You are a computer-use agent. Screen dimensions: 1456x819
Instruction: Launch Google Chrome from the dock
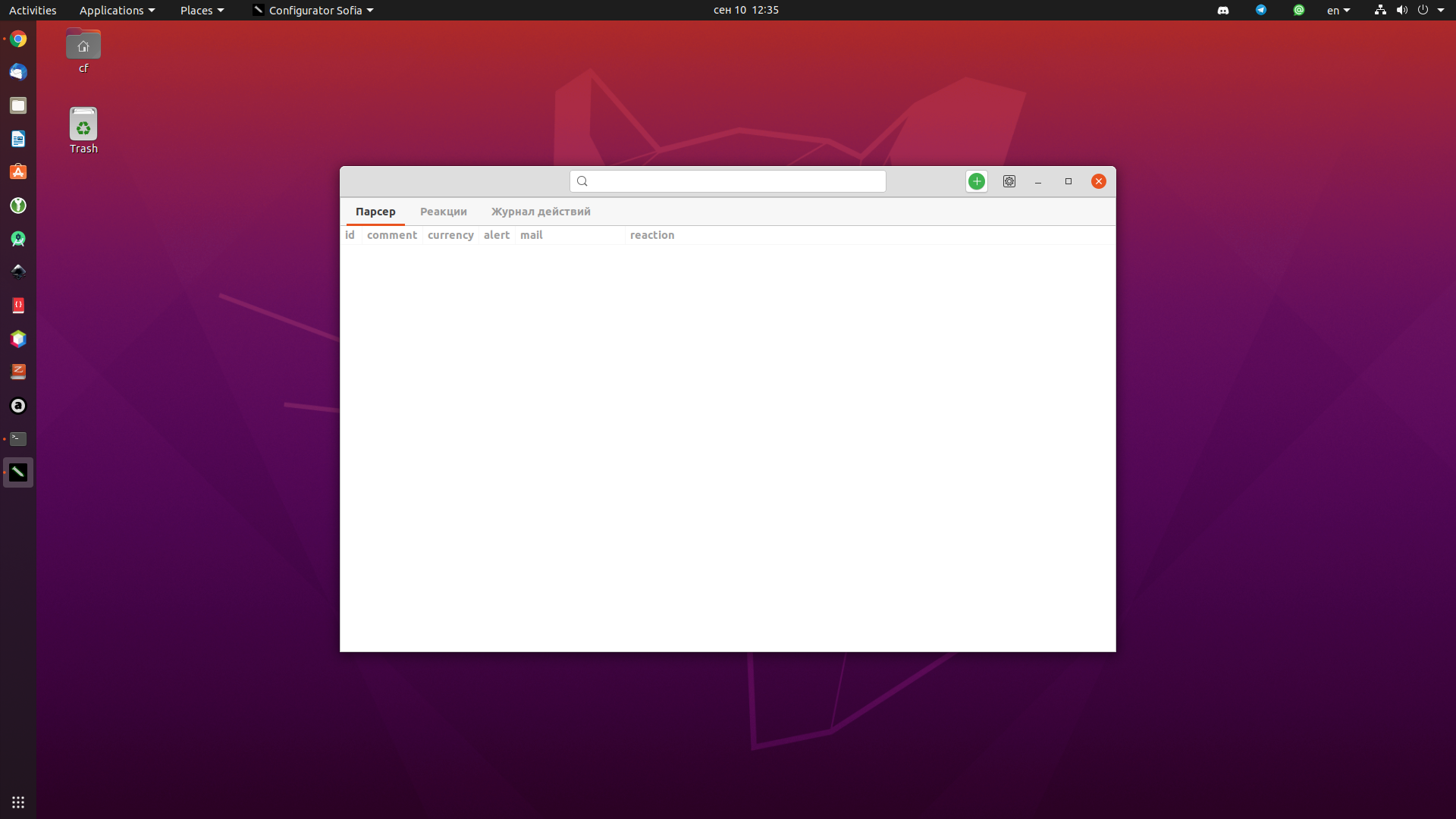point(18,39)
